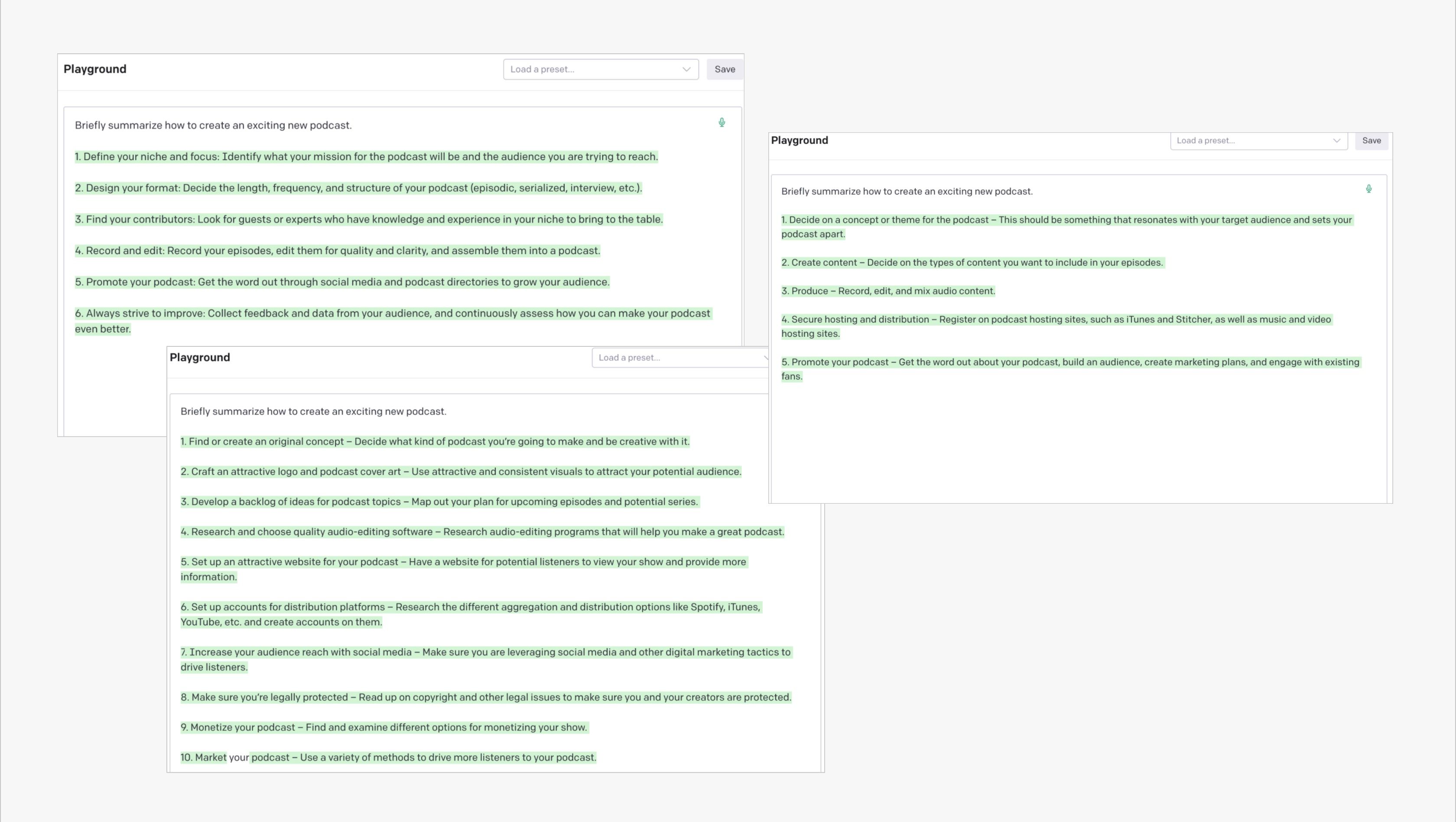Click prompt line in the six-step playground editor
Viewport: 1456px width, 822px height.
pos(213,125)
